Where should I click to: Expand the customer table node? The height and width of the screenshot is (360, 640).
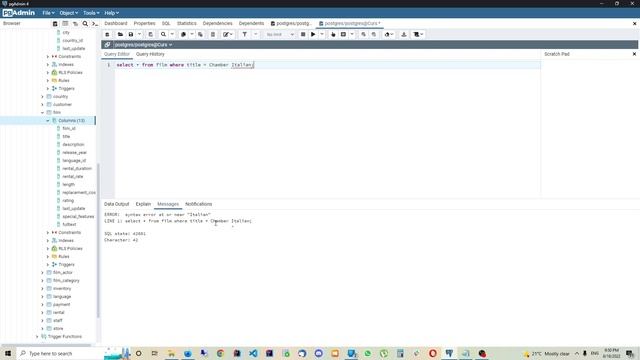pos(42,104)
